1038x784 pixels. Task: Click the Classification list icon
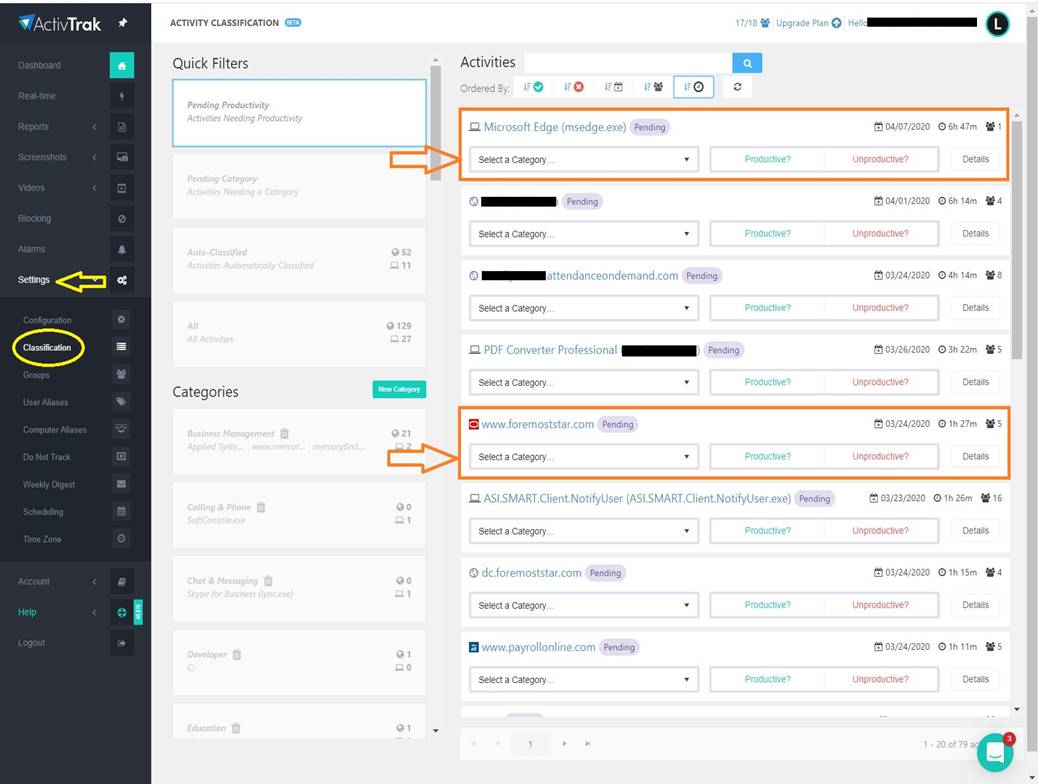coord(121,347)
